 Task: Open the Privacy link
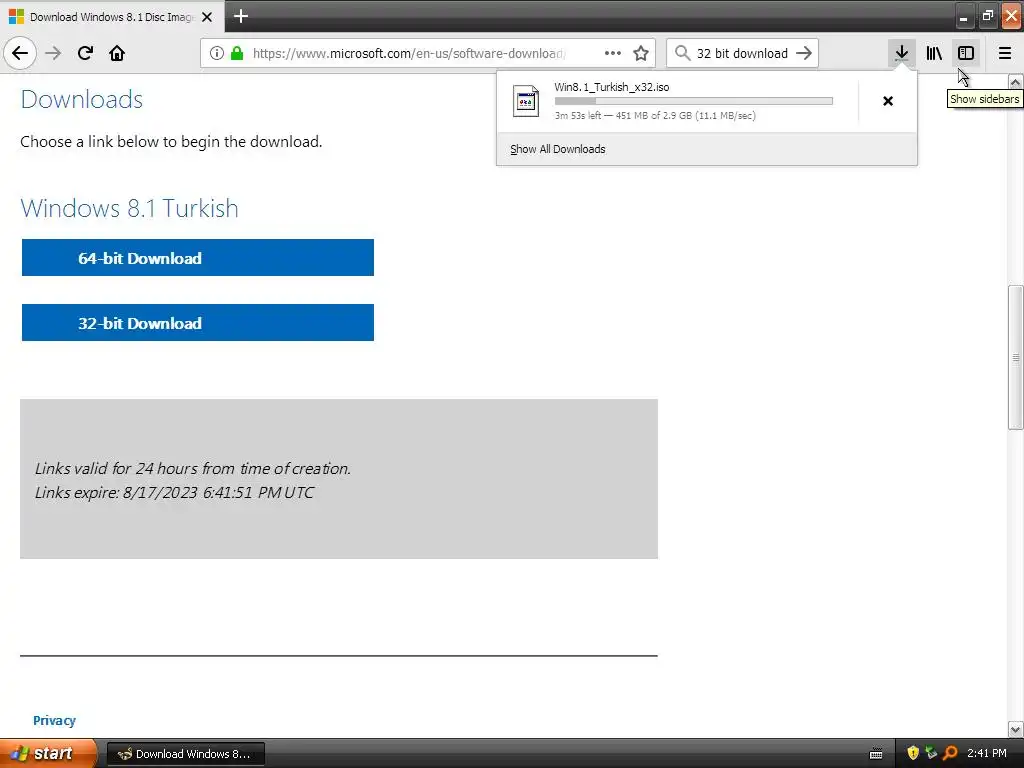(54, 720)
